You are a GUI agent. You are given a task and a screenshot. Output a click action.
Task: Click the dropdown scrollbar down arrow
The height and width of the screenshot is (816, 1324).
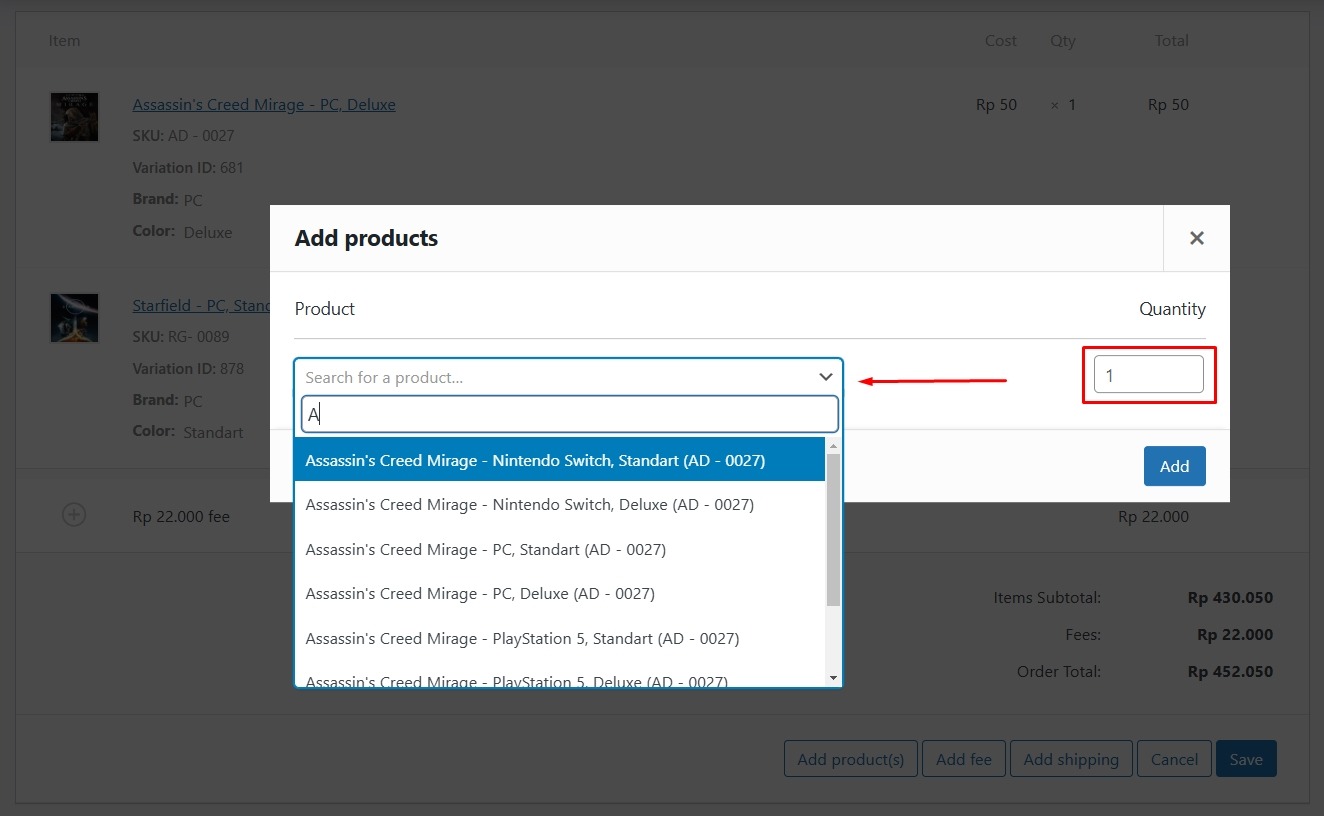(834, 678)
